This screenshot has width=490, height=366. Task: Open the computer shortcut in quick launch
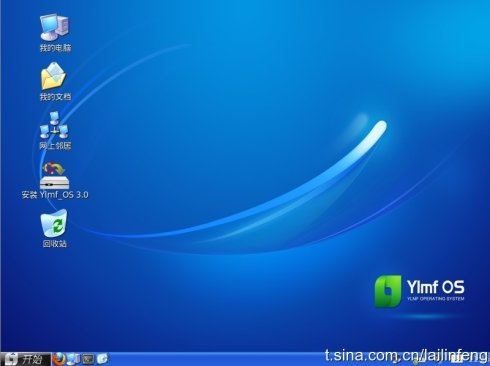[73, 359]
